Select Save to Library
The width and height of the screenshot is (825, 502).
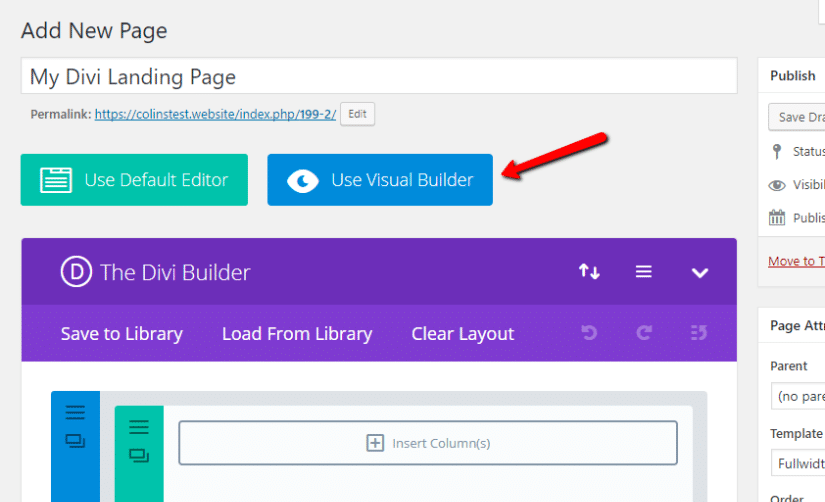[x=122, y=334]
